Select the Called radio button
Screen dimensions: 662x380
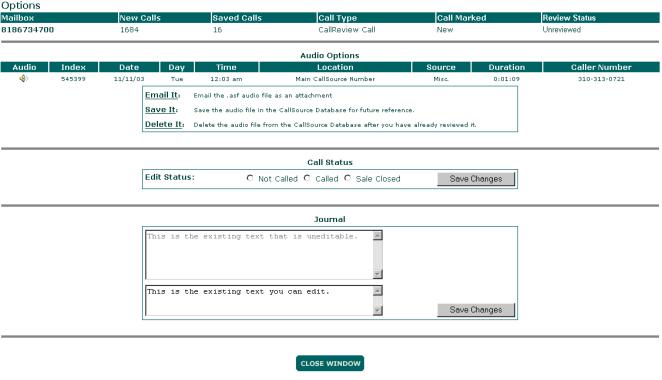tap(307, 178)
